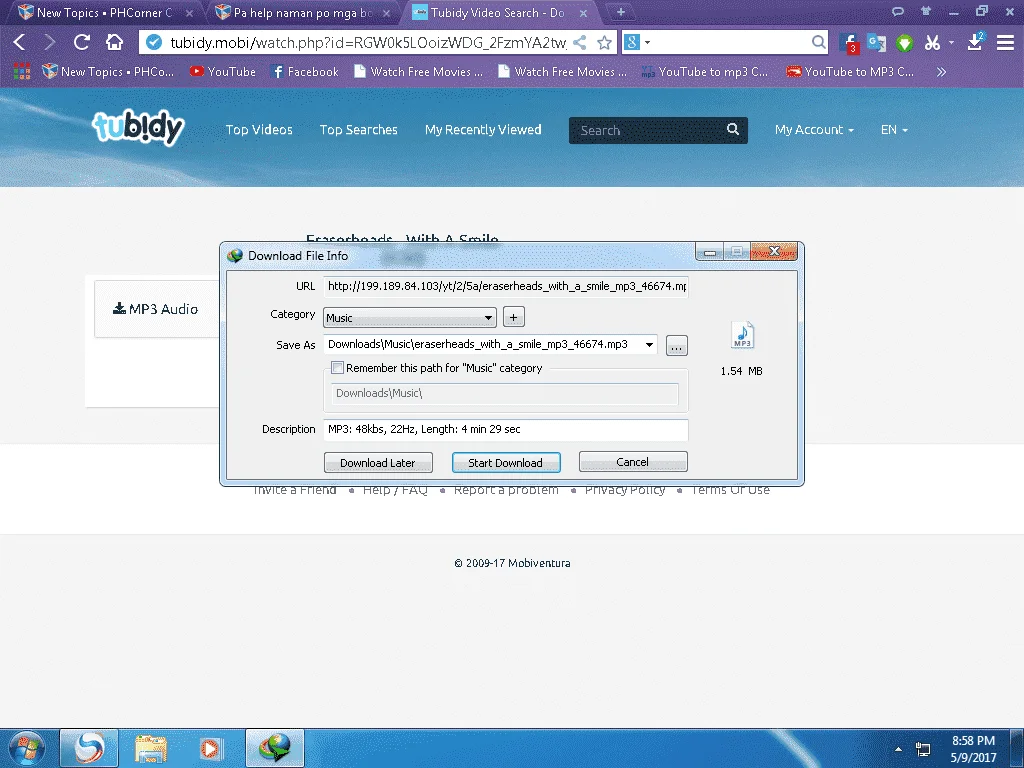Click the download URL field
The width and height of the screenshot is (1024, 768).
[505, 286]
